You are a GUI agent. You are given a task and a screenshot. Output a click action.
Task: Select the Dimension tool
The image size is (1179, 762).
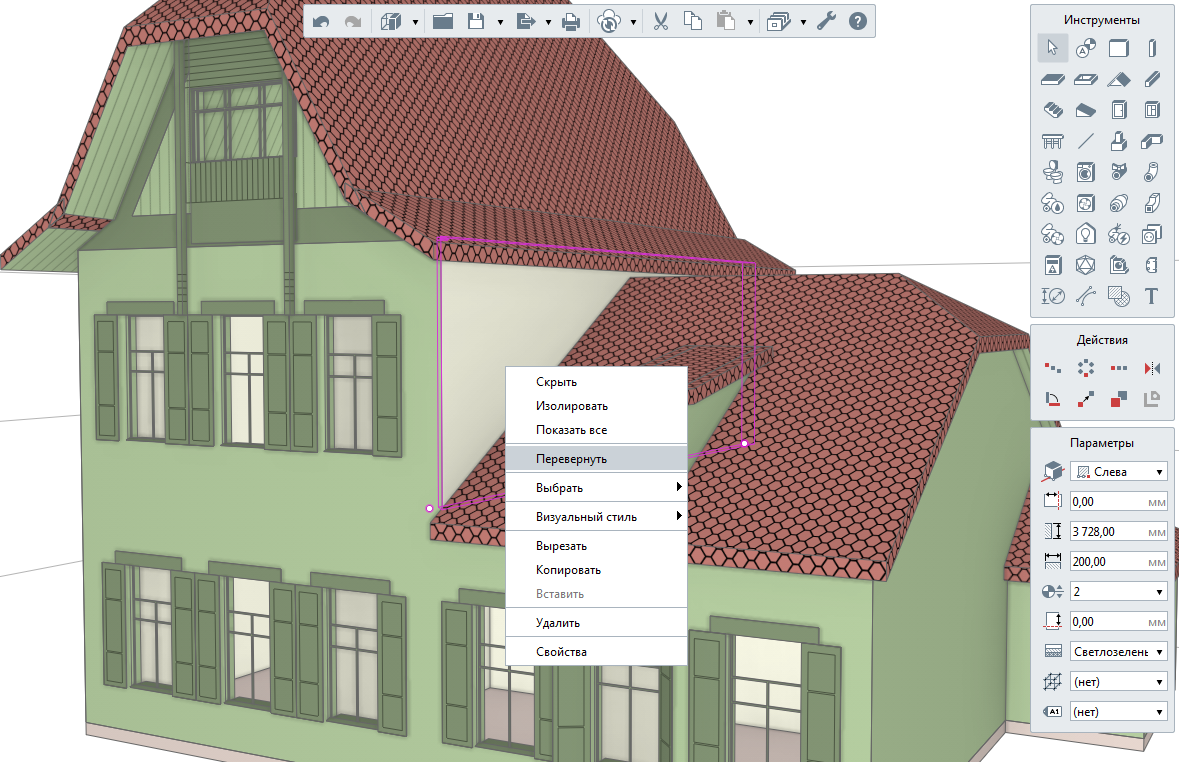coord(1053,296)
